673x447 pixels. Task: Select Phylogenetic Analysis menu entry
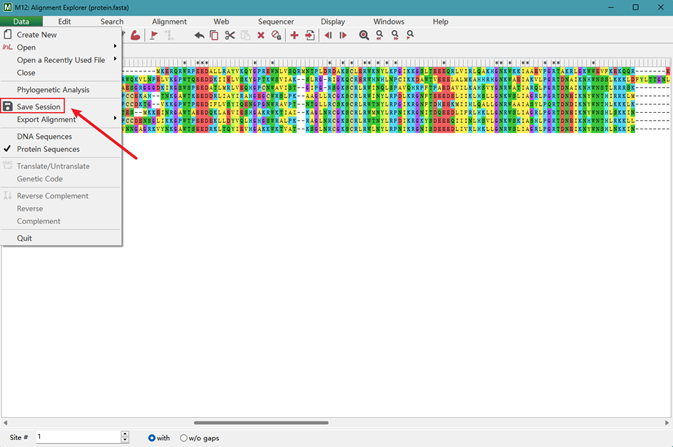point(53,90)
